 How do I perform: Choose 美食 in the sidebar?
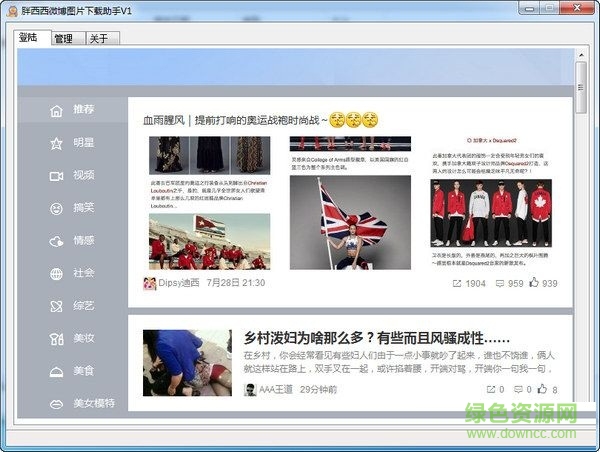click(x=84, y=371)
